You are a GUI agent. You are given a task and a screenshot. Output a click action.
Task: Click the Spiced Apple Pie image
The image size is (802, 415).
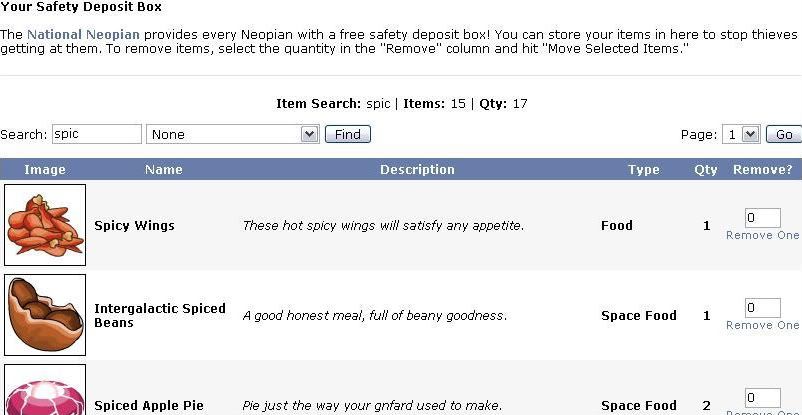coord(45,389)
